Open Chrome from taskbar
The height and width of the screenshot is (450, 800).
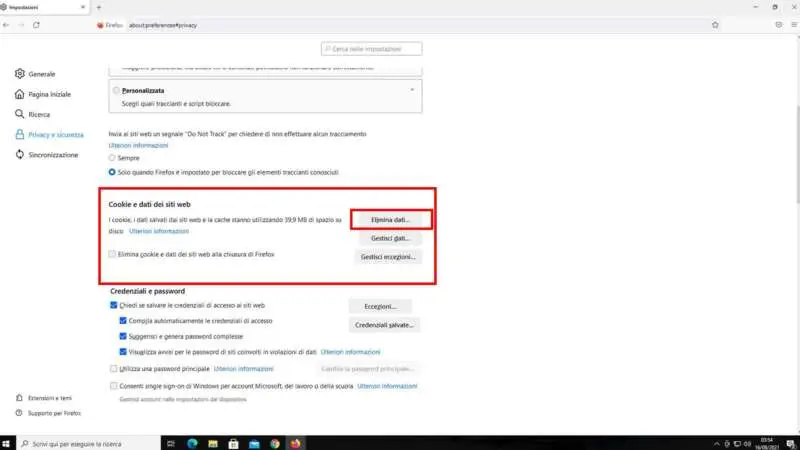click(x=274, y=444)
